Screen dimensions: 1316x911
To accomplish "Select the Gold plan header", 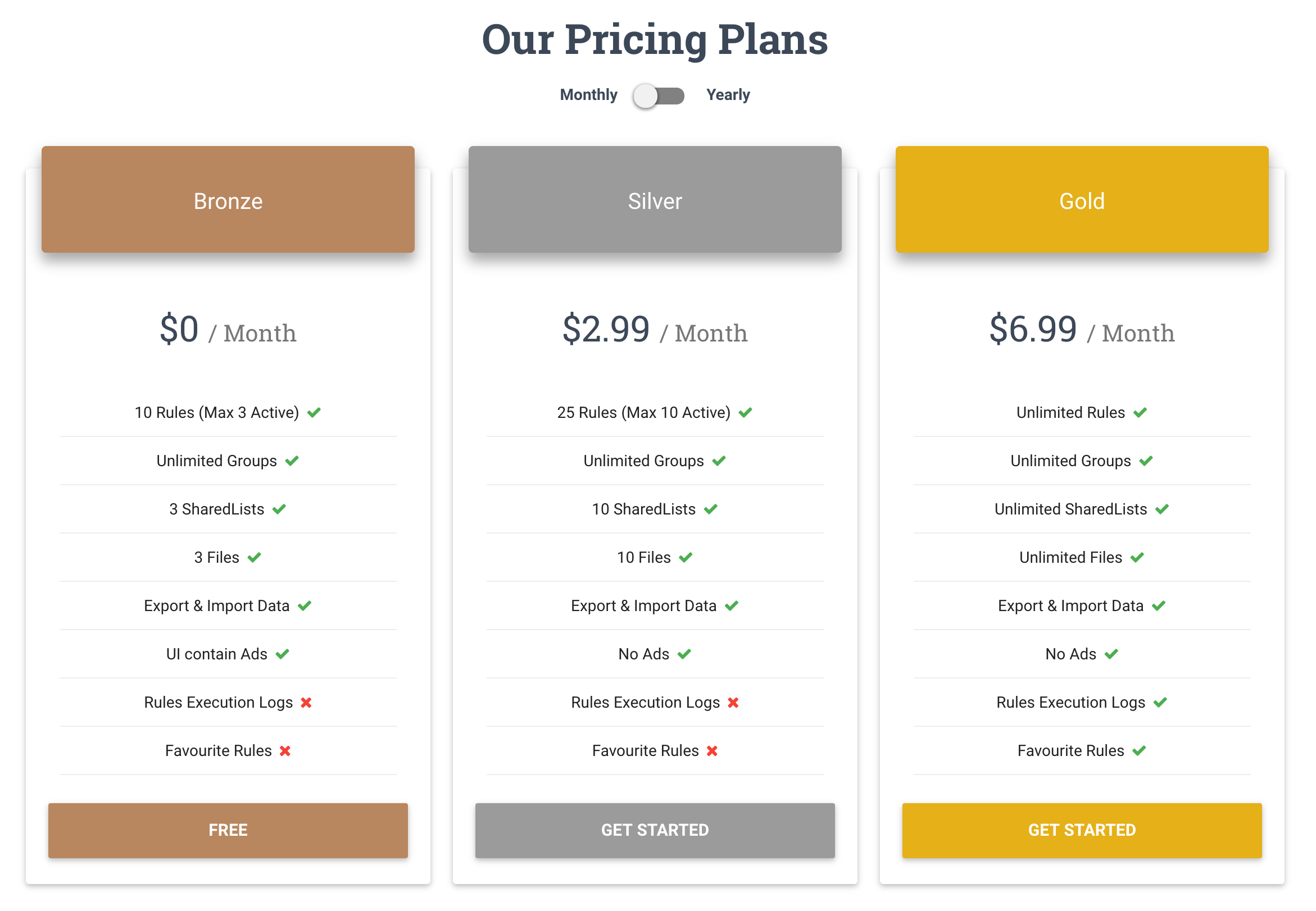I will click(x=1082, y=199).
